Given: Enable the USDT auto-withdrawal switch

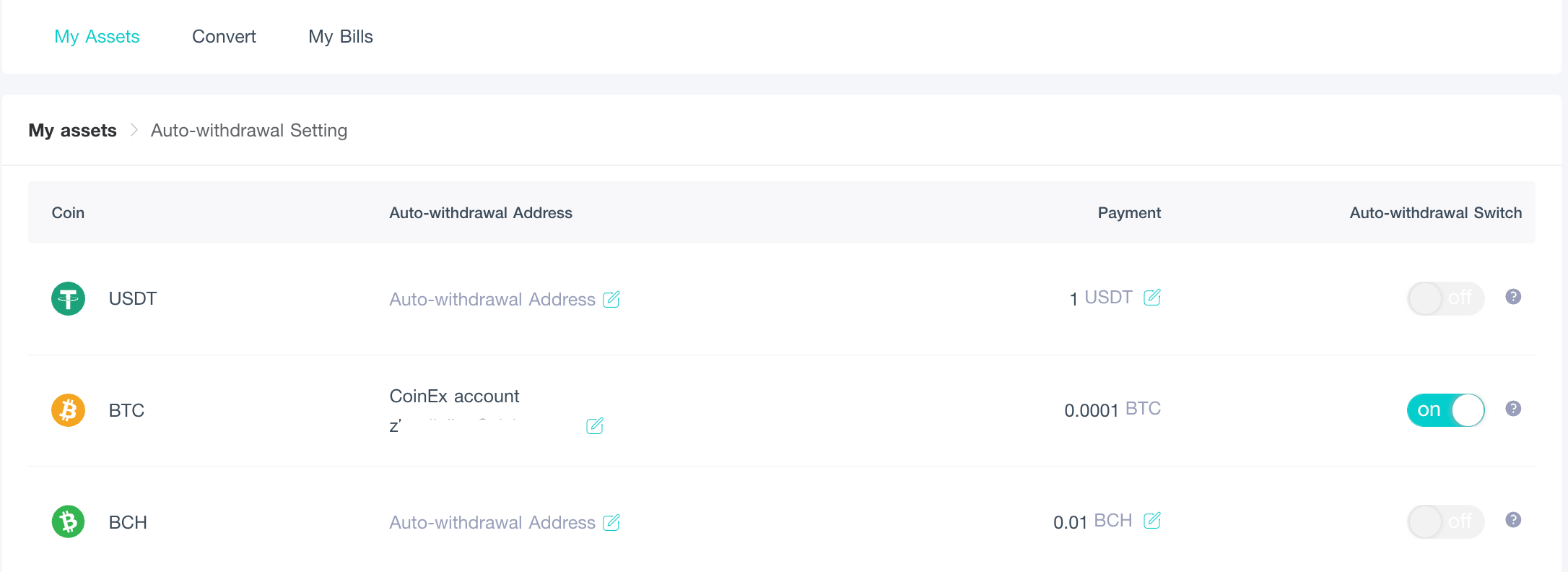Looking at the screenshot, I should (x=1445, y=298).
